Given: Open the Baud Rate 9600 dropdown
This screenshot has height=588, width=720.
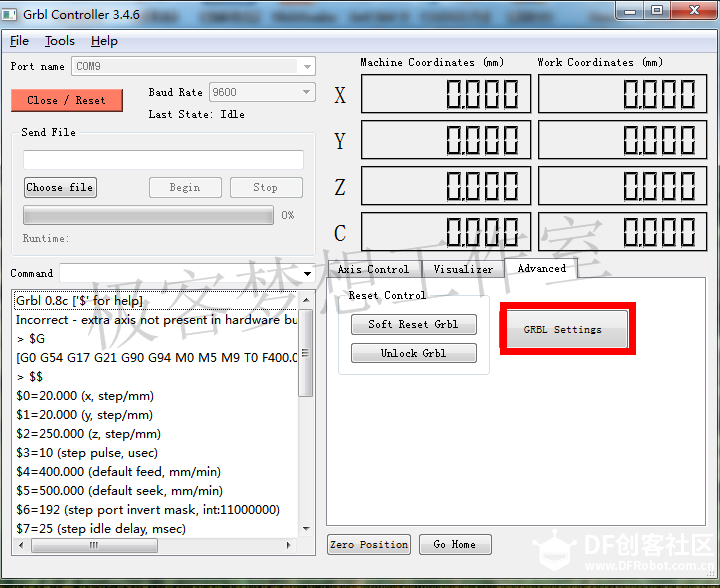Looking at the screenshot, I should coord(306,92).
